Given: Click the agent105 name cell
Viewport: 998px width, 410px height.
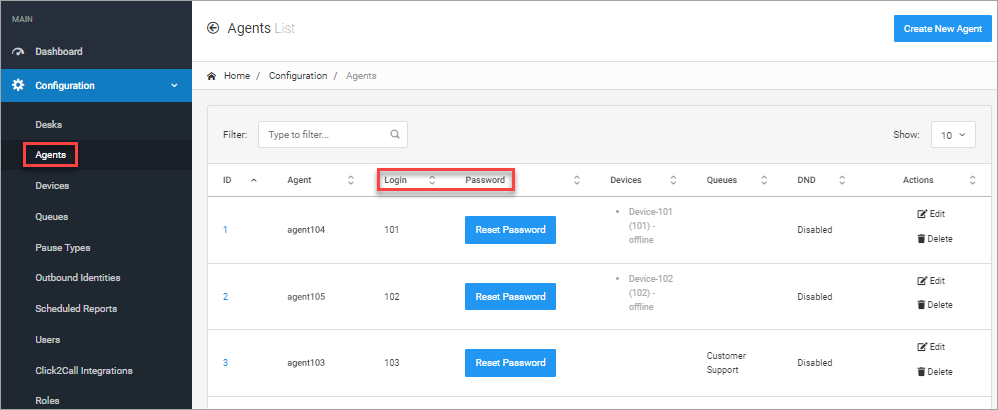Looking at the screenshot, I should point(306,297).
